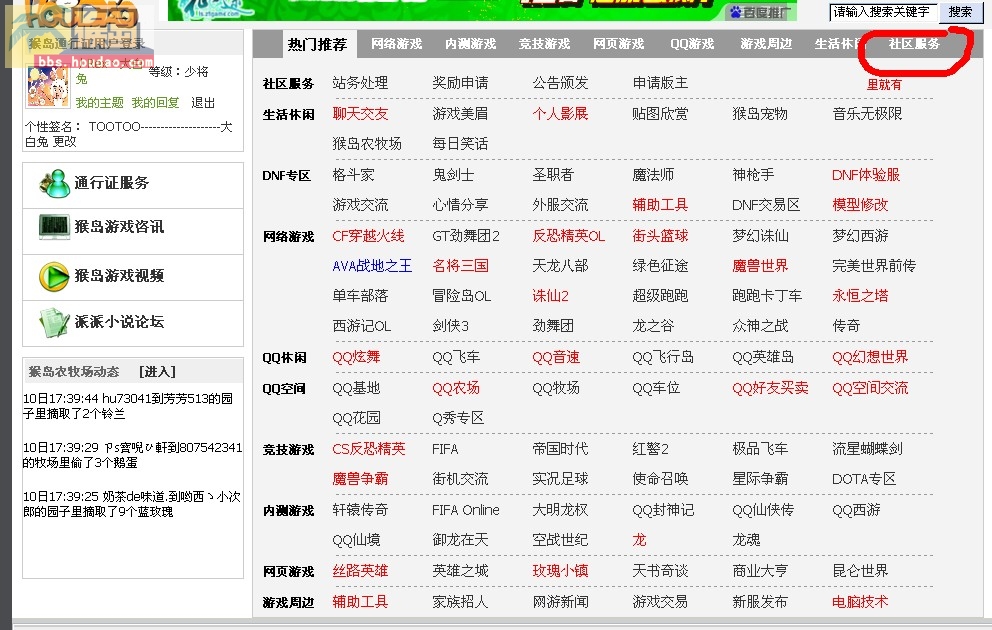Open the 网页游戏 tab
Image resolution: width=992 pixels, height=630 pixels.
618,44
